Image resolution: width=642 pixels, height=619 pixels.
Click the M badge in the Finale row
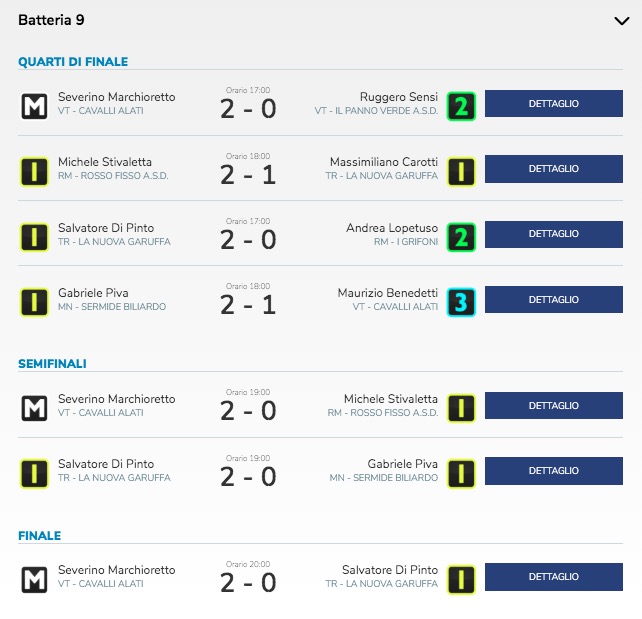pos(34,579)
